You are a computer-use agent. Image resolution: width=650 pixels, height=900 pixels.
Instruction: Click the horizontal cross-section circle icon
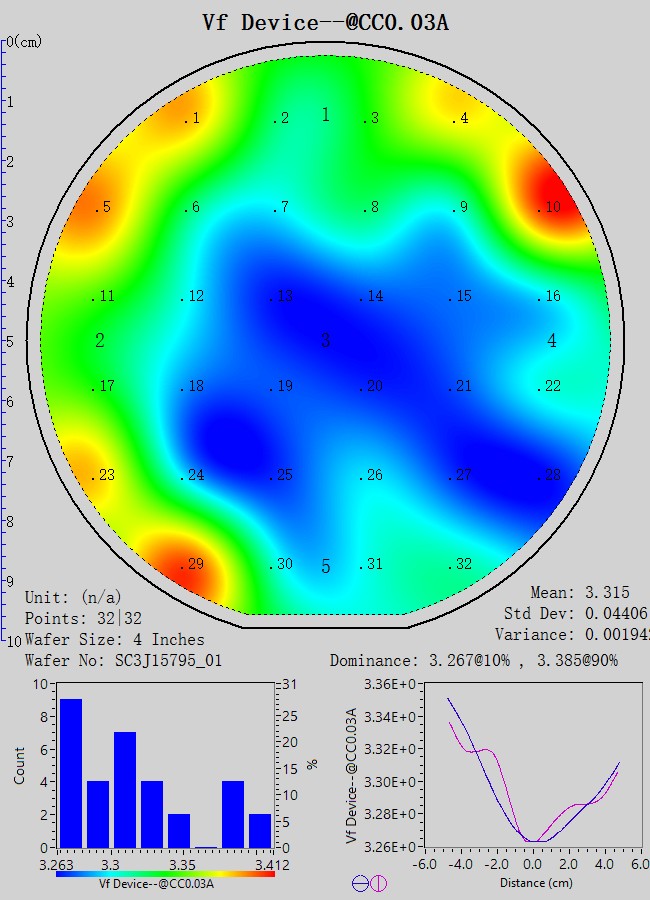(x=360, y=883)
